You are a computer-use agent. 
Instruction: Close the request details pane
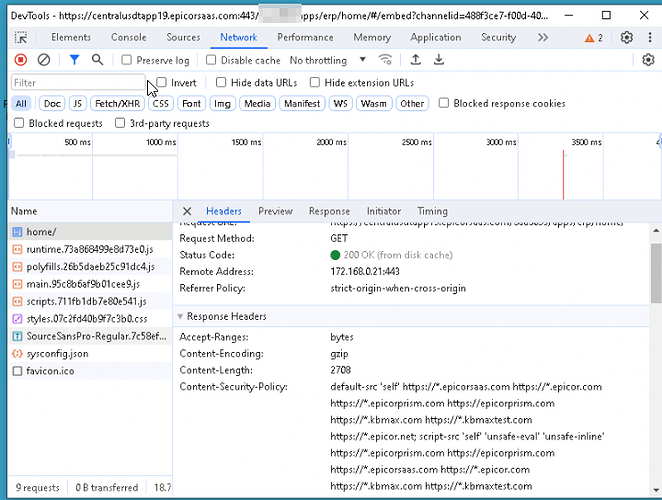pyautogui.click(x=187, y=211)
